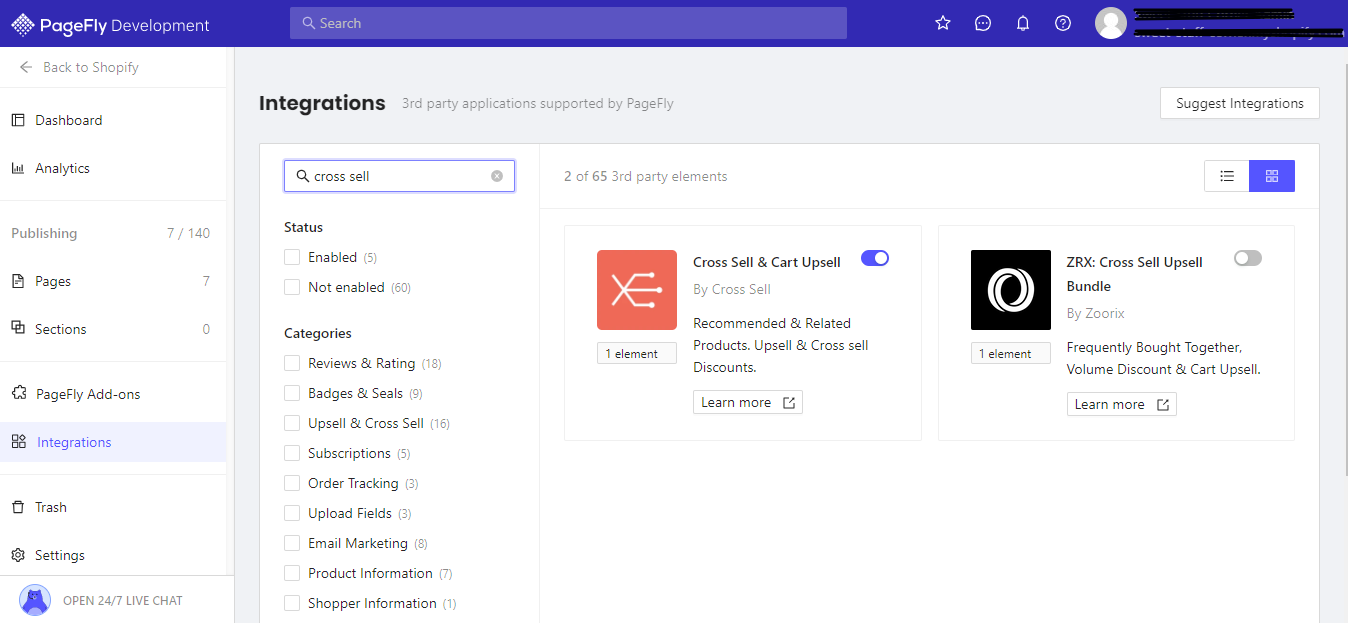Check the Subscriptions category

point(292,453)
